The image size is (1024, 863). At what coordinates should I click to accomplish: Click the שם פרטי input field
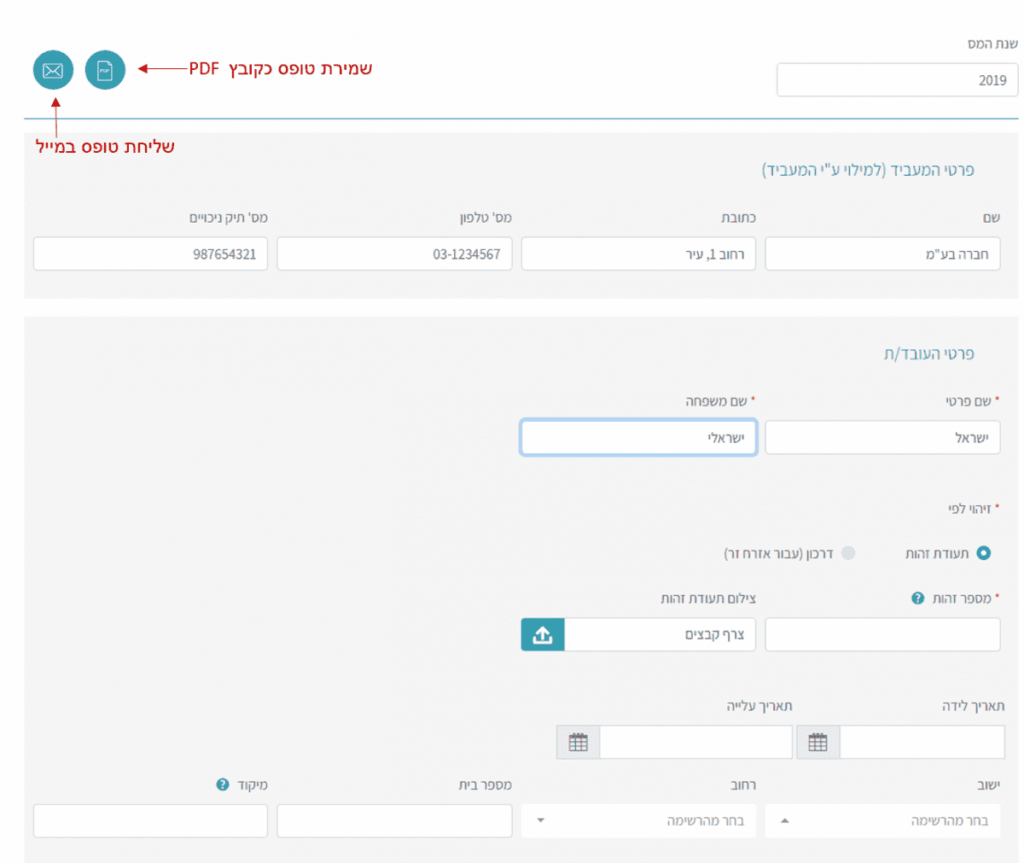pyautogui.click(x=883, y=438)
